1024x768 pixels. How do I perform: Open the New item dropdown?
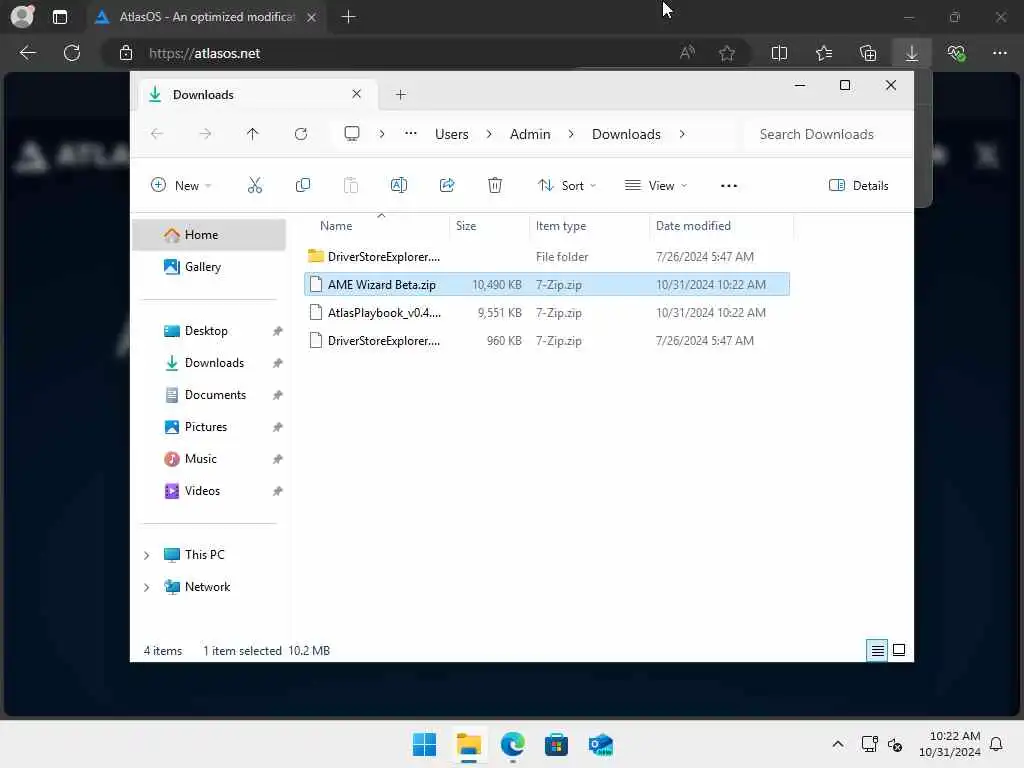tap(181, 185)
